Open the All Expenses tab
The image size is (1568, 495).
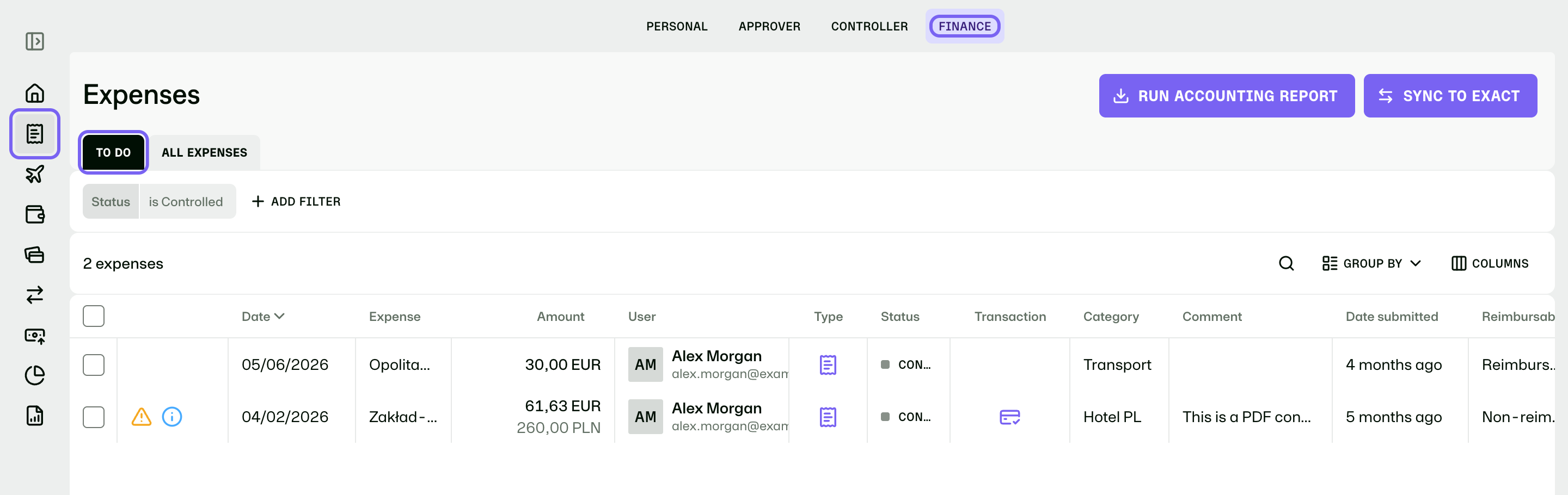pos(205,152)
